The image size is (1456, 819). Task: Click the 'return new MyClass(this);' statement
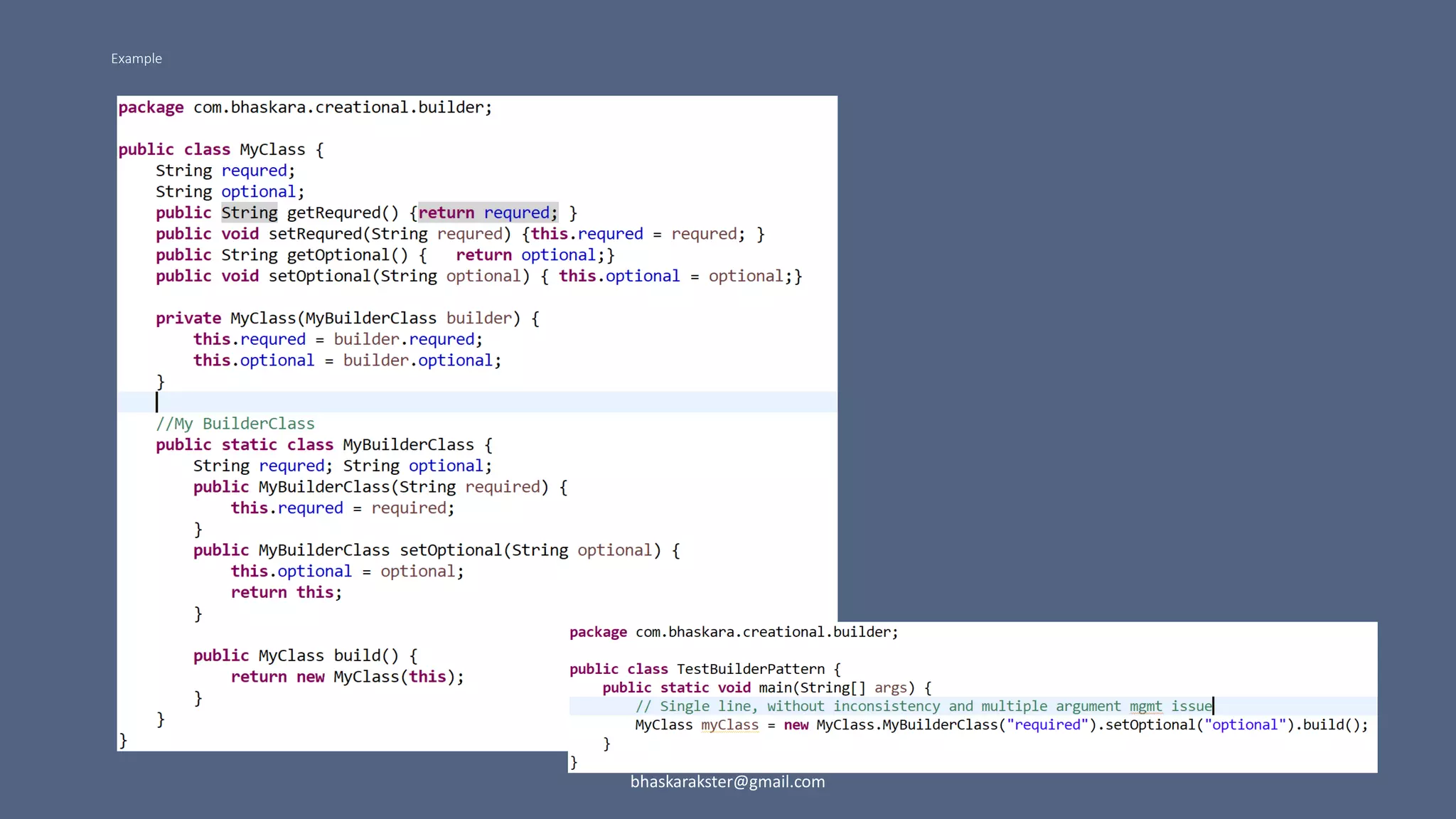pos(347,677)
